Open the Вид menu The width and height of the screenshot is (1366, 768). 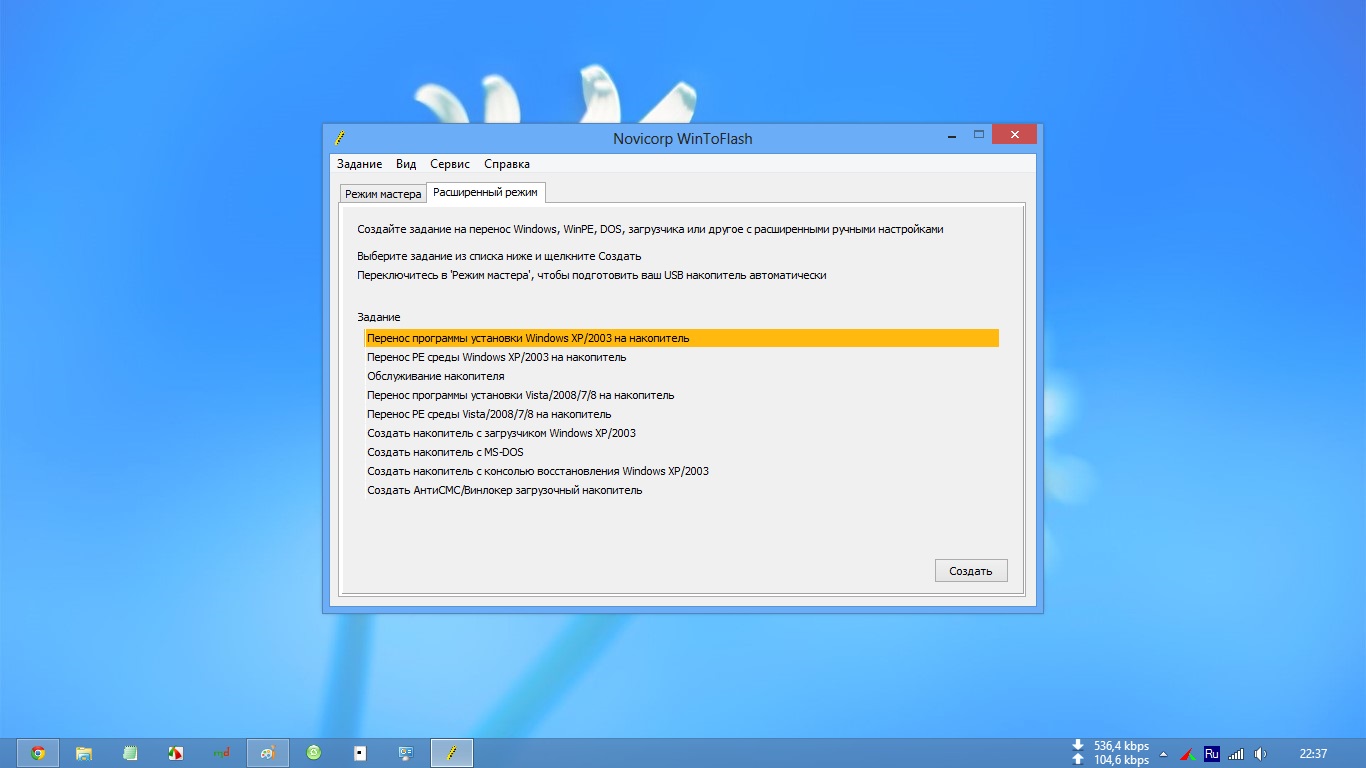406,164
